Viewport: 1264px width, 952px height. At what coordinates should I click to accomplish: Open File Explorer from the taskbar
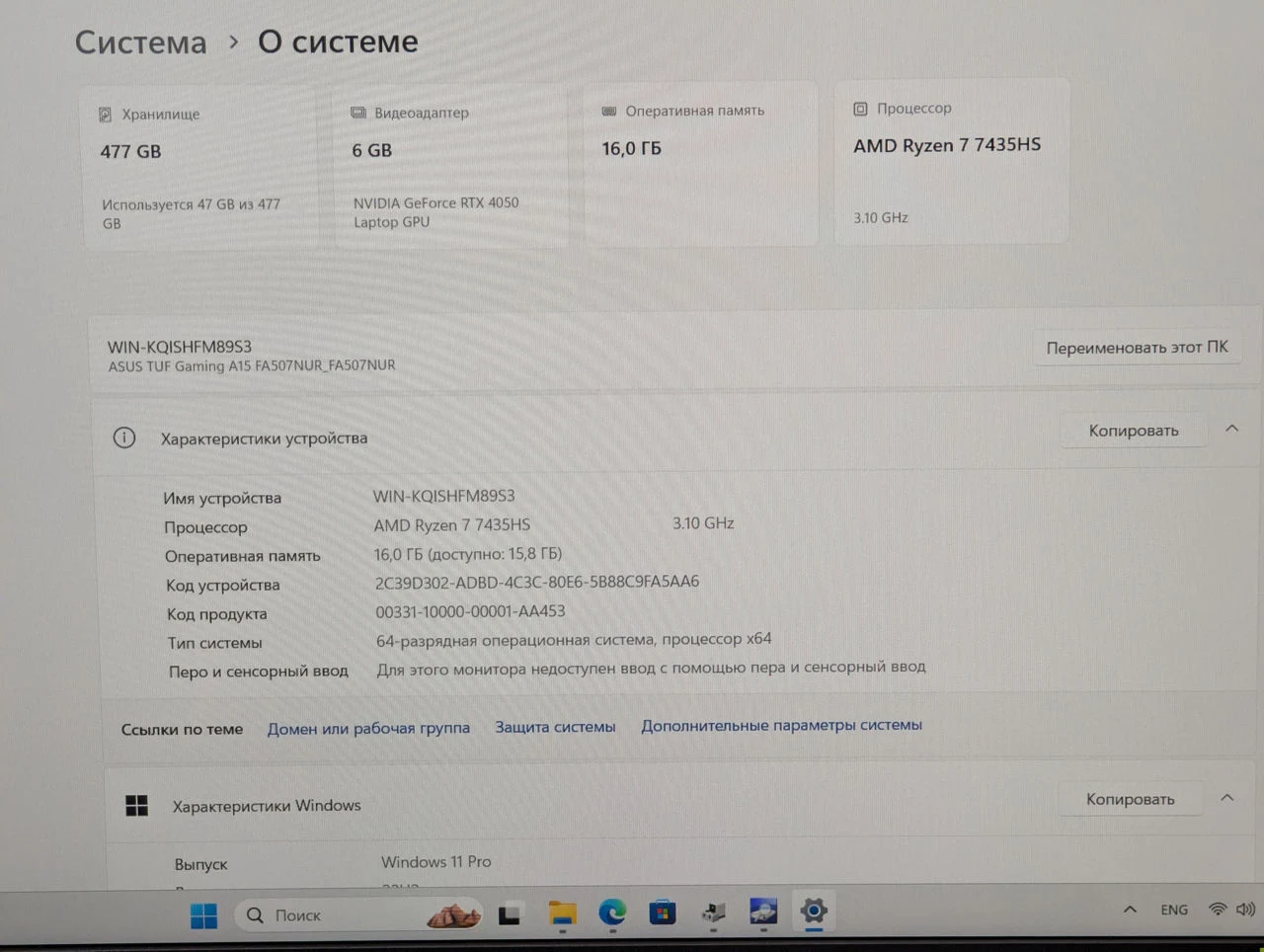point(562,913)
